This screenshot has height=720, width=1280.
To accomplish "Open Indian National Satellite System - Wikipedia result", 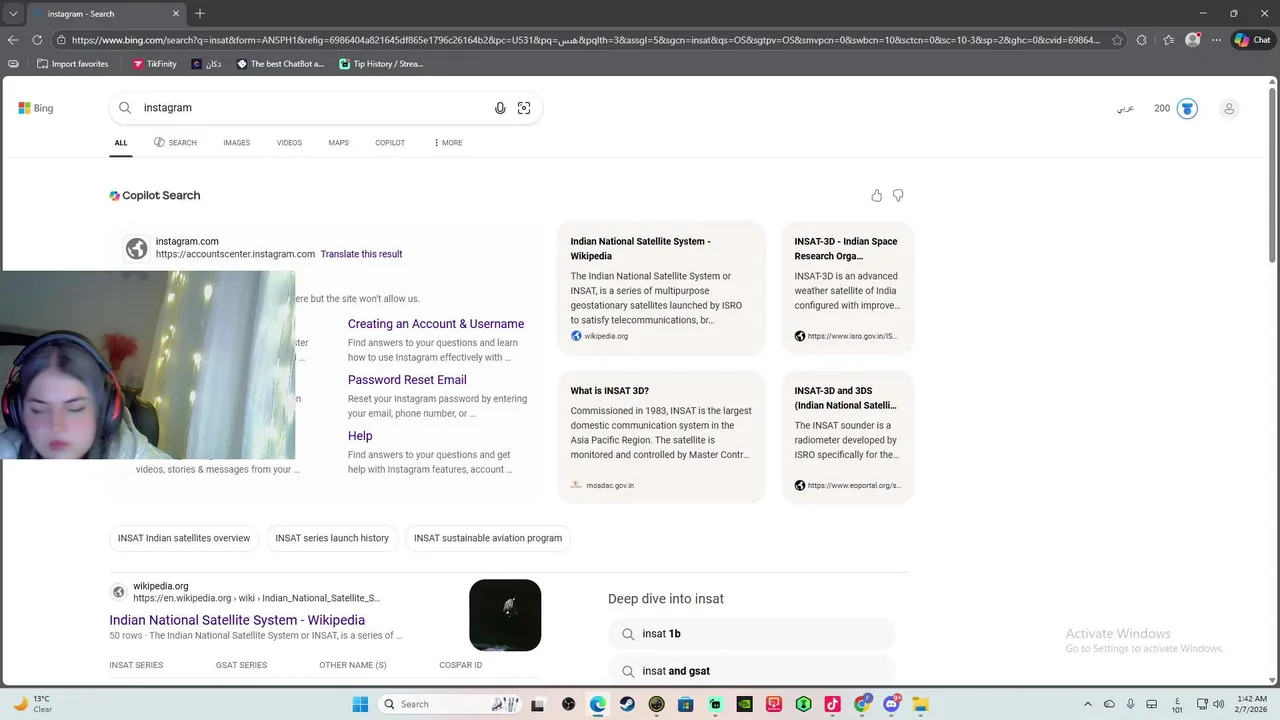I will [237, 620].
